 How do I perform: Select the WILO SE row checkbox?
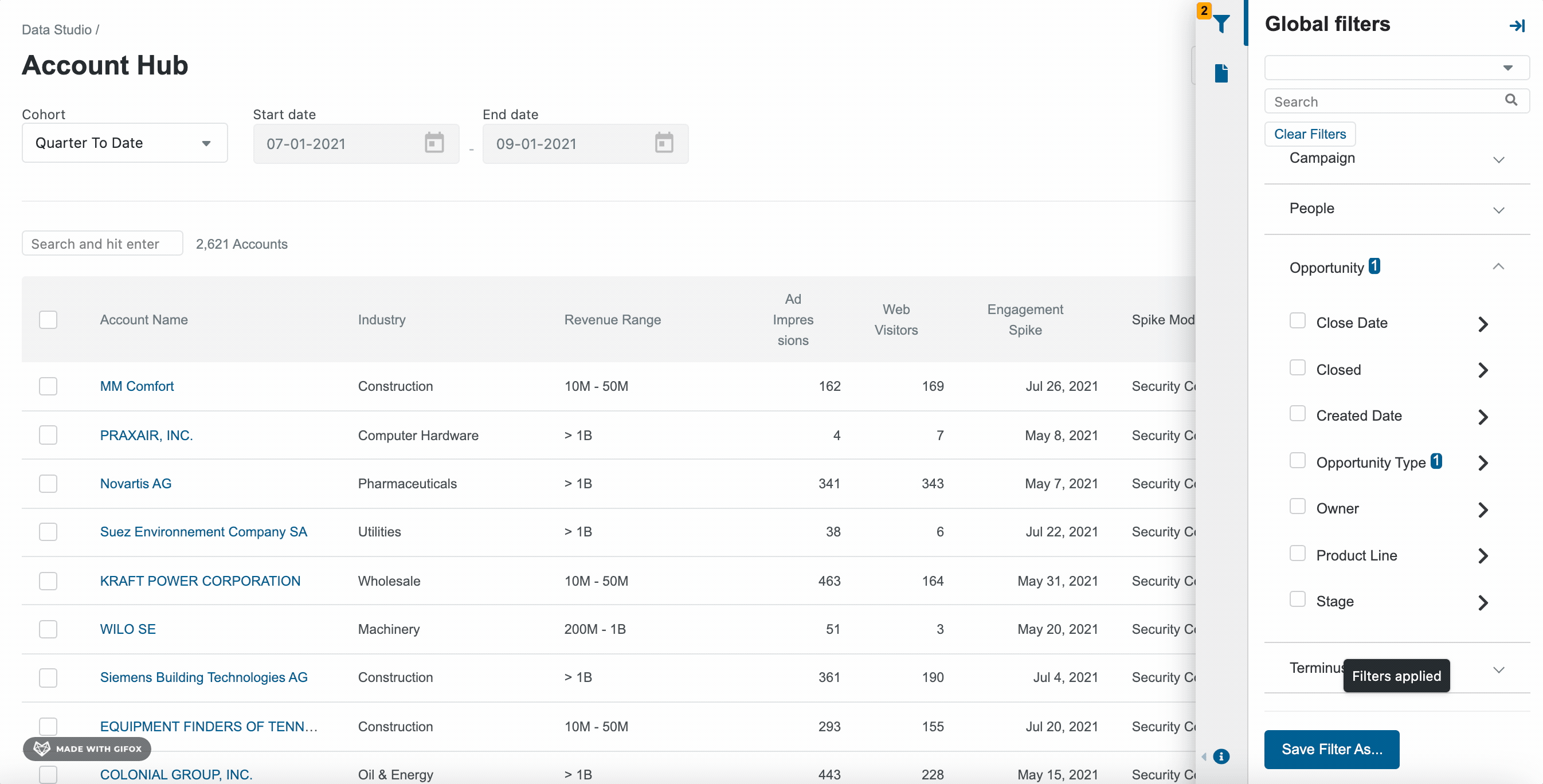coord(48,629)
